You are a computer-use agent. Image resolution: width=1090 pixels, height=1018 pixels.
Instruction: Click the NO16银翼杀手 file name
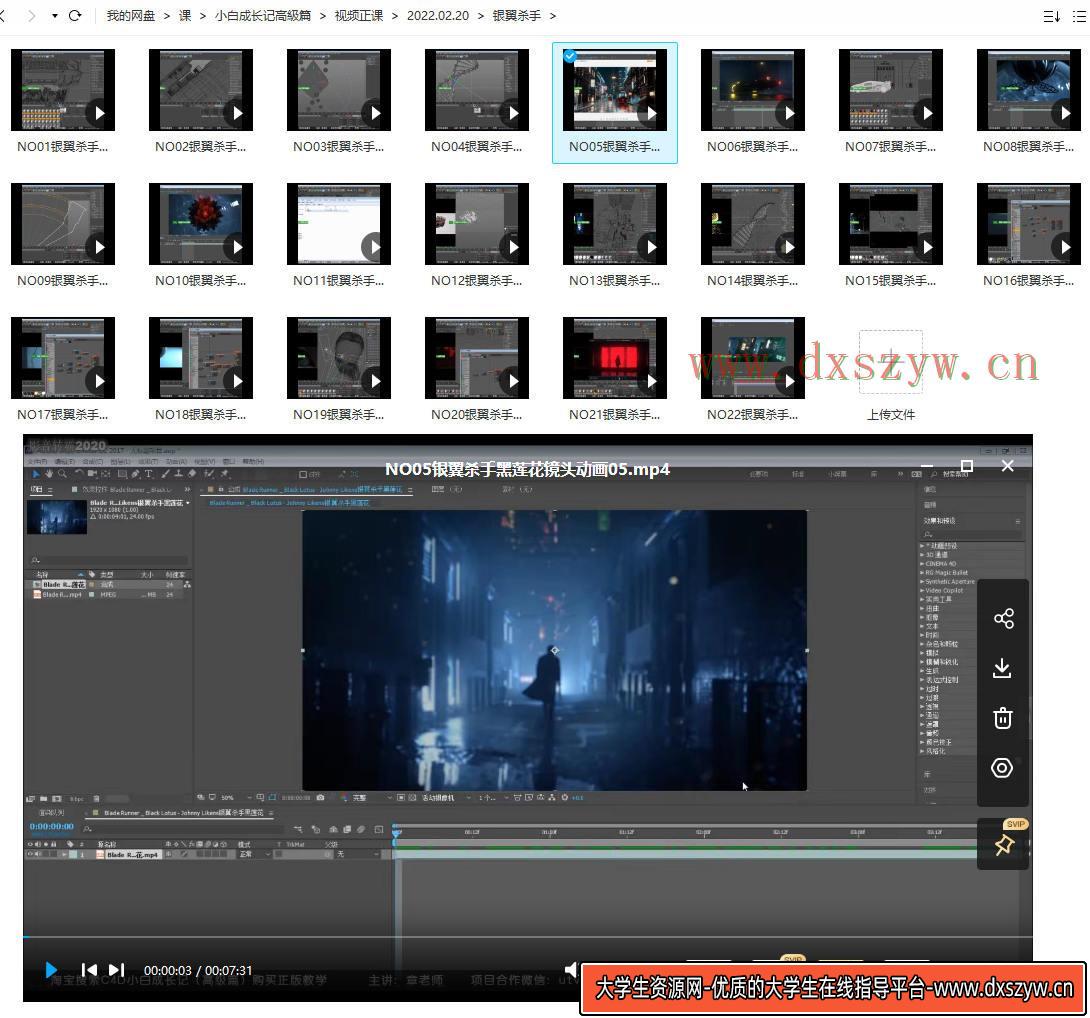[x=1029, y=281]
